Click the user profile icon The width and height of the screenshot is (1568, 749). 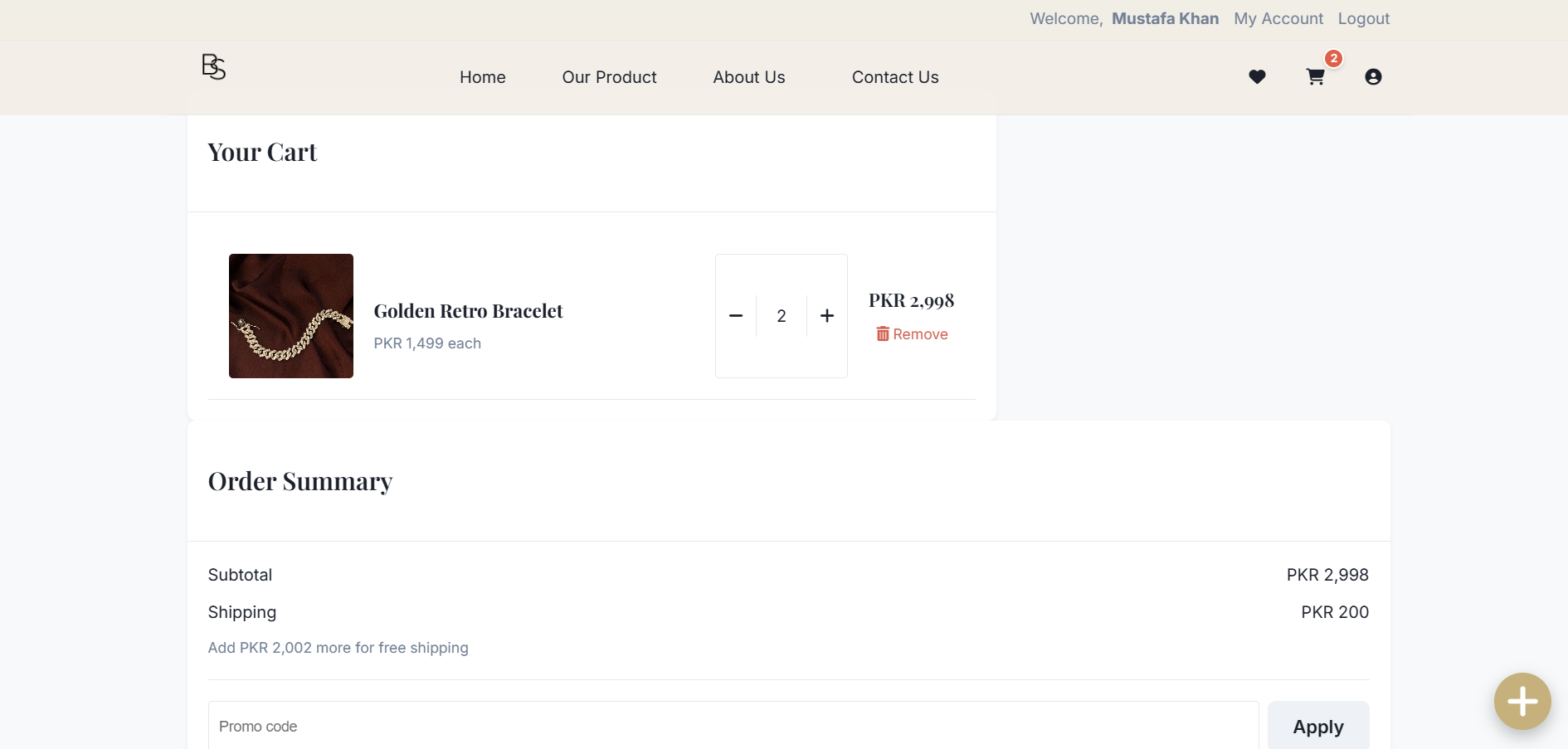tap(1373, 77)
